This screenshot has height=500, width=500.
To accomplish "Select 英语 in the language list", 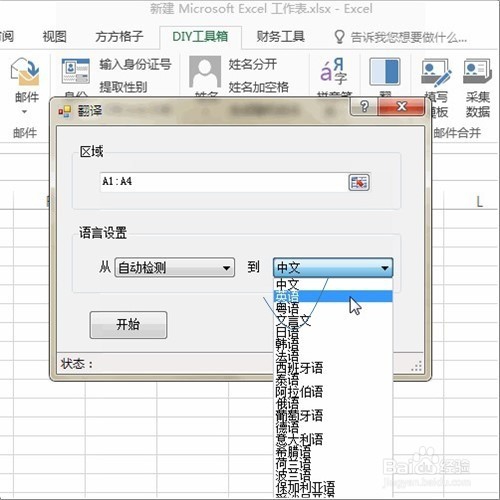I will click(x=333, y=296).
